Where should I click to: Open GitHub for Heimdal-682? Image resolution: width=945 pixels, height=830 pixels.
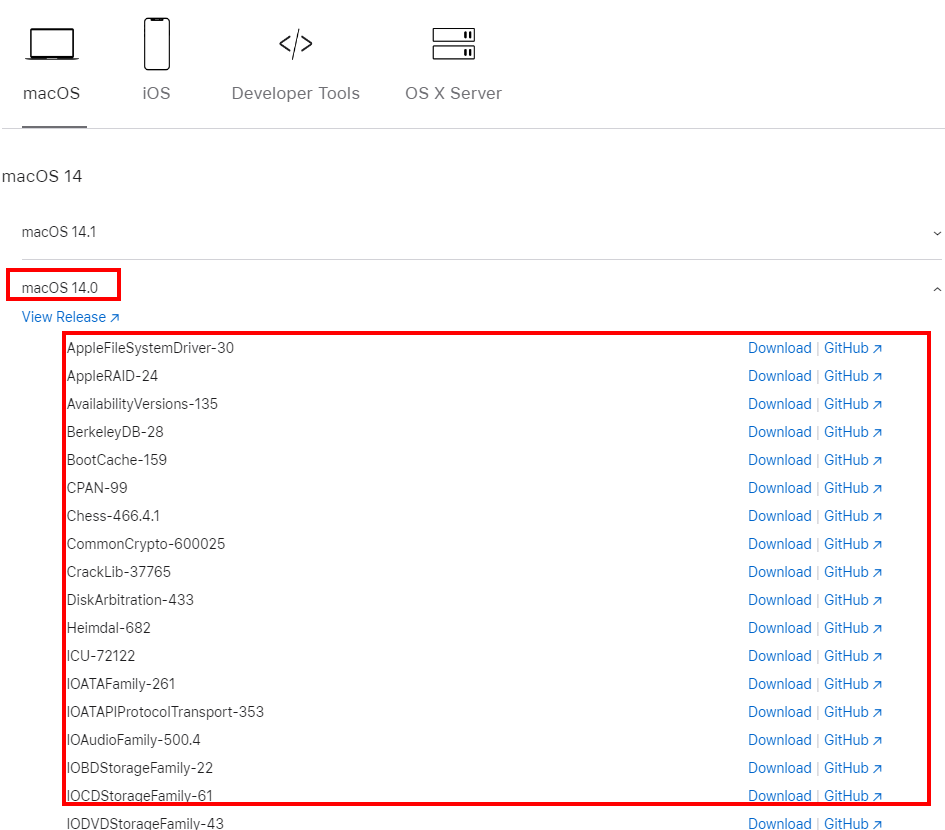[853, 628]
